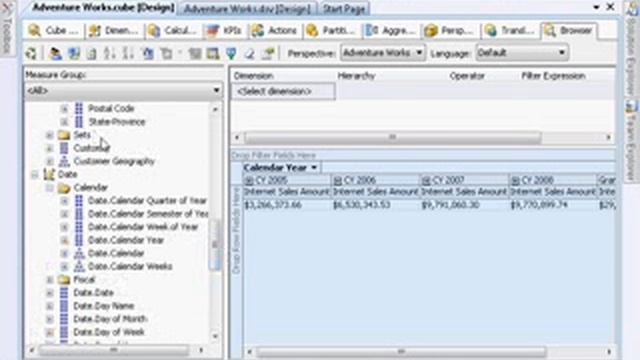Select the Date.Date attribute
Image resolution: width=640 pixels, height=360 pixels.
pyautogui.click(x=93, y=293)
